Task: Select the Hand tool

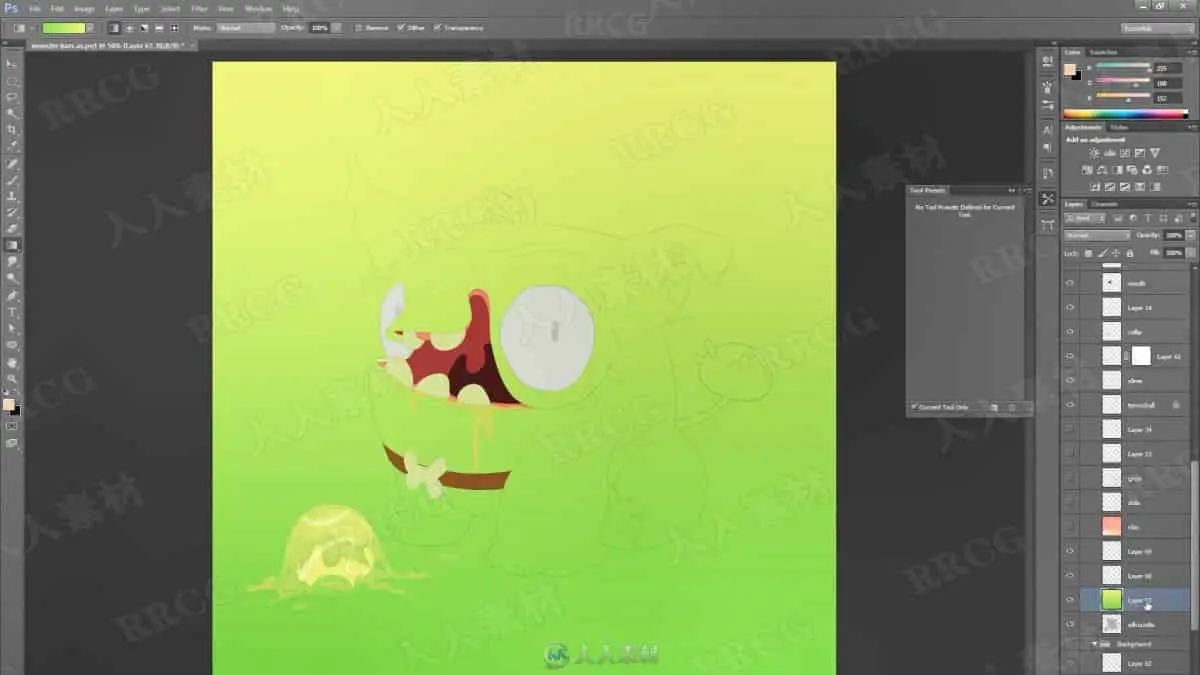Action: [x=12, y=362]
